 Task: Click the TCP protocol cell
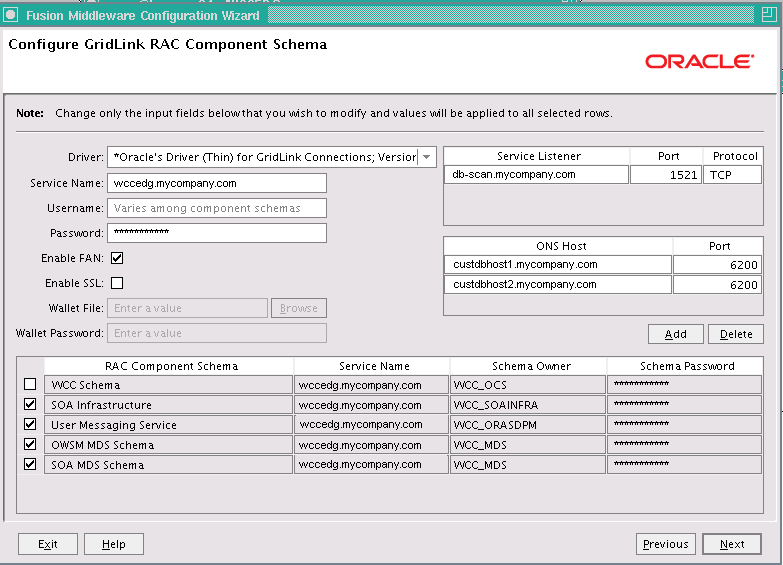coord(733,175)
